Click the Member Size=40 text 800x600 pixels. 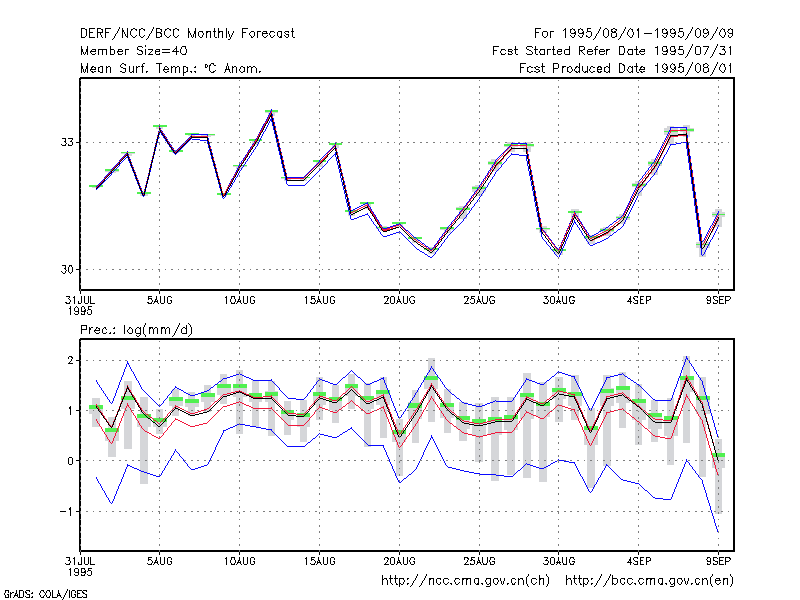click(134, 51)
